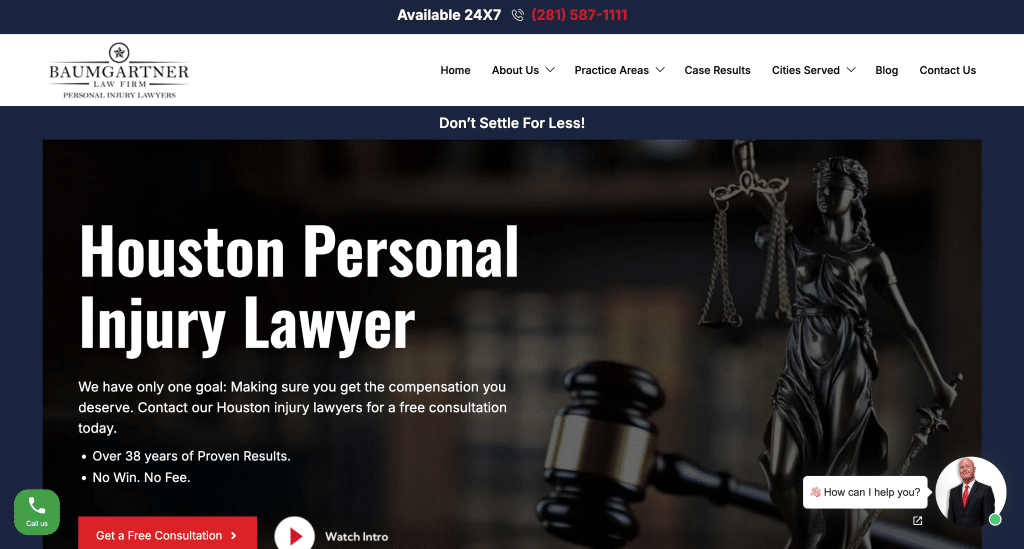Expand the About Us dropdown chevron
Viewport: 1024px width, 549px height.
[550, 70]
